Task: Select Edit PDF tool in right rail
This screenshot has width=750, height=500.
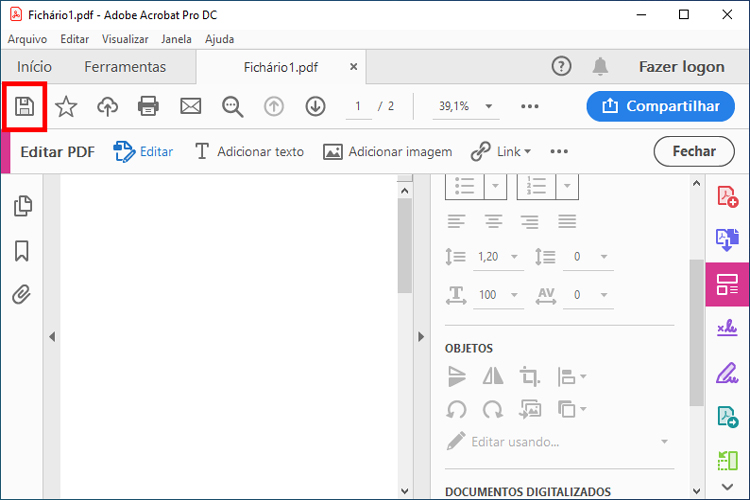Action: (x=727, y=284)
